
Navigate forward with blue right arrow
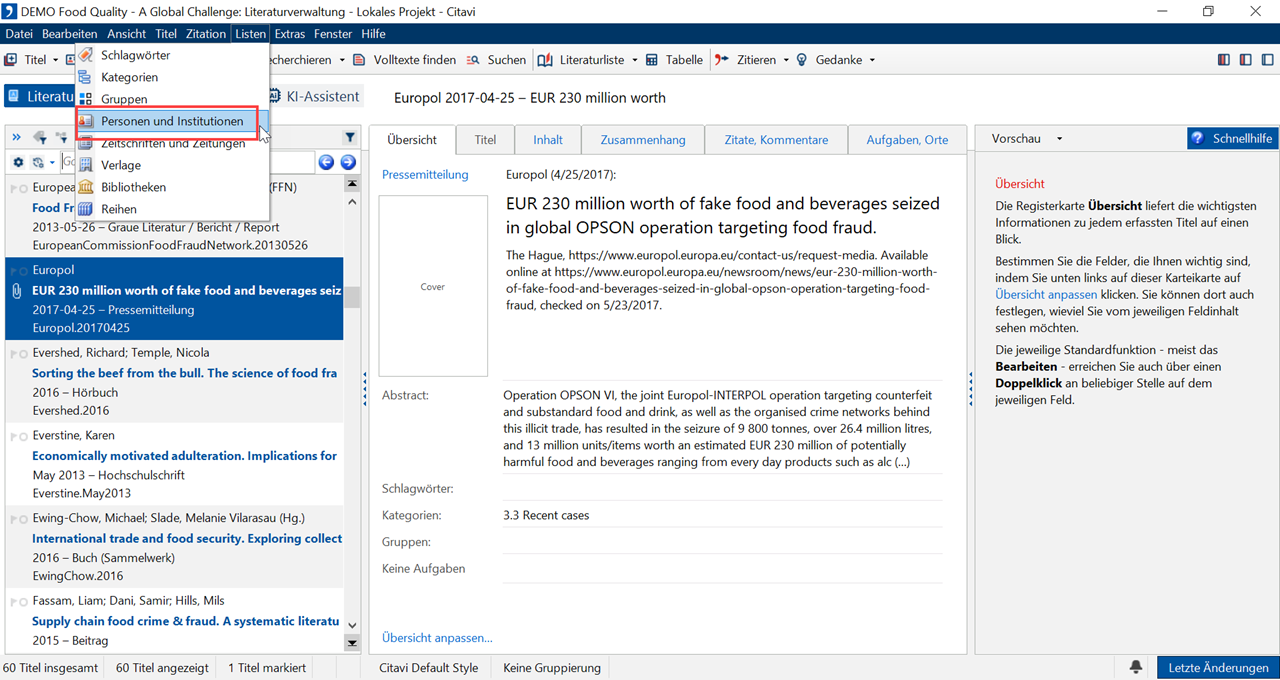point(348,162)
